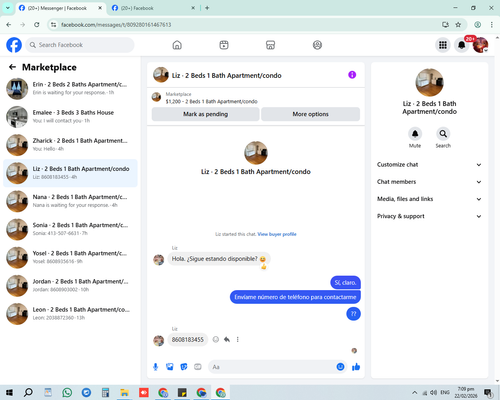
Task: Click the Facebook logo
Action: tap(14, 45)
